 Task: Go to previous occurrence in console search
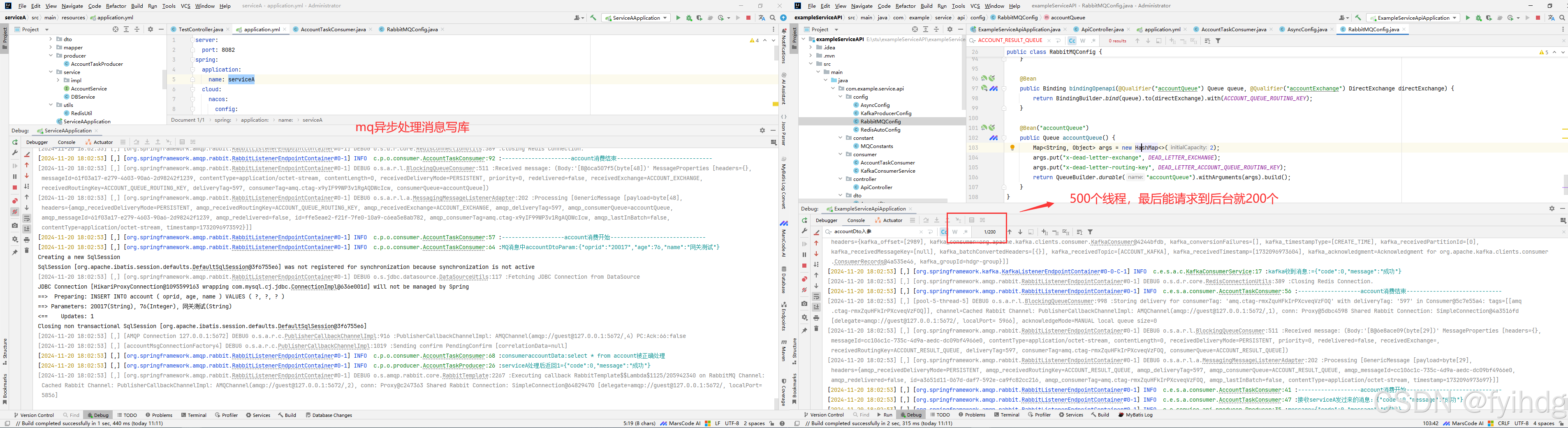[1010, 232]
